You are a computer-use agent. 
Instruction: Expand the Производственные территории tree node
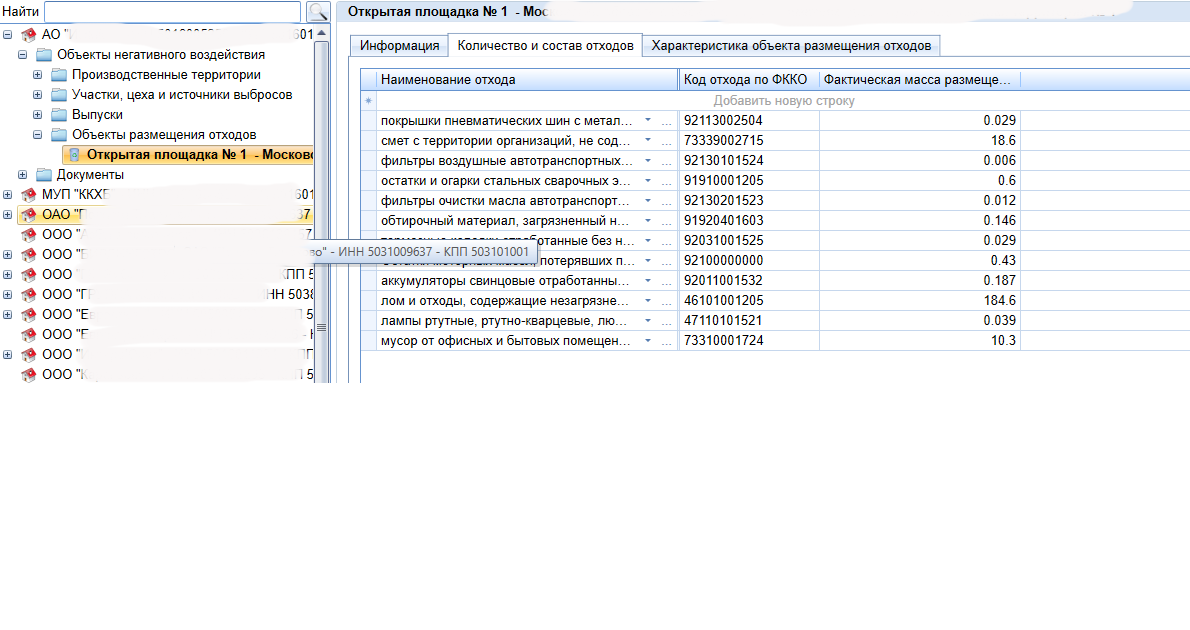pyautogui.click(x=38, y=75)
